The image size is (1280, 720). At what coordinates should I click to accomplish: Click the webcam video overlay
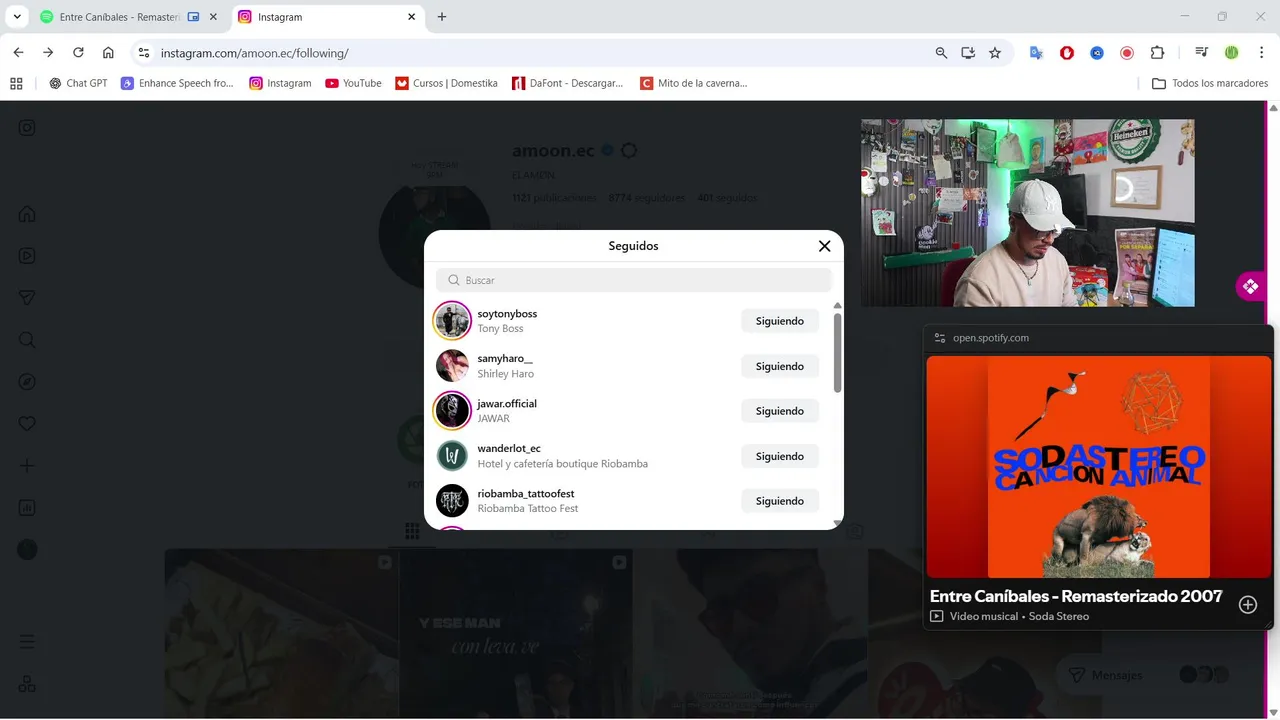[x=1027, y=213]
